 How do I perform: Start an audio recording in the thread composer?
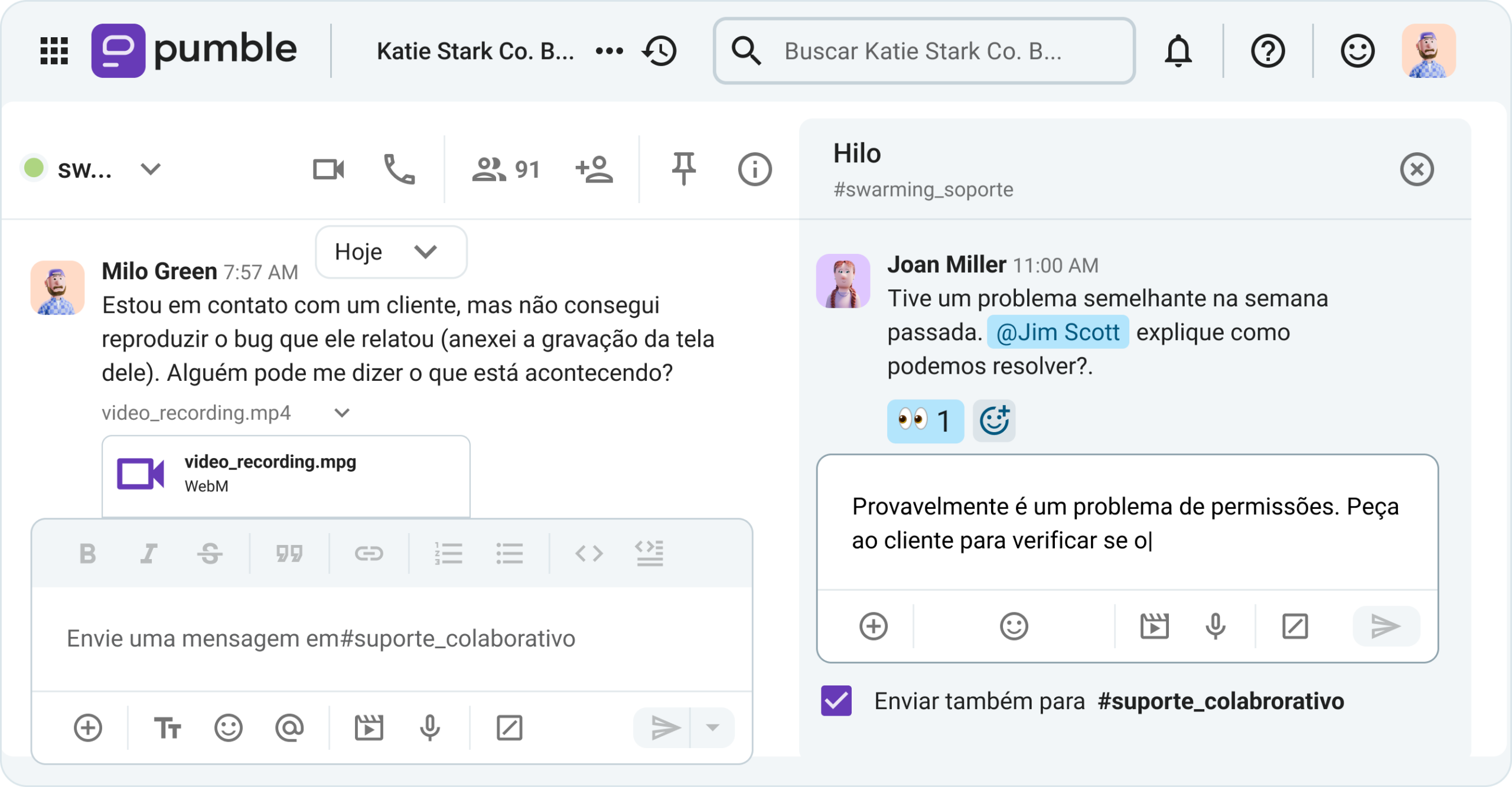[1214, 627]
